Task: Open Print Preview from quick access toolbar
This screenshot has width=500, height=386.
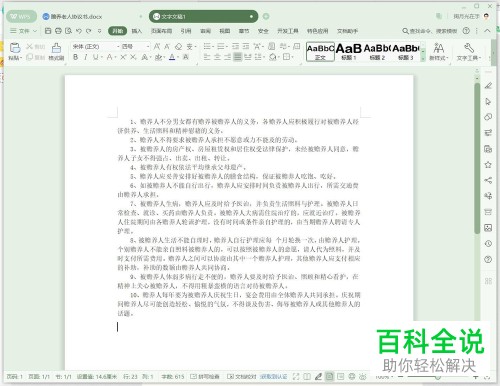Action: [x=68, y=31]
